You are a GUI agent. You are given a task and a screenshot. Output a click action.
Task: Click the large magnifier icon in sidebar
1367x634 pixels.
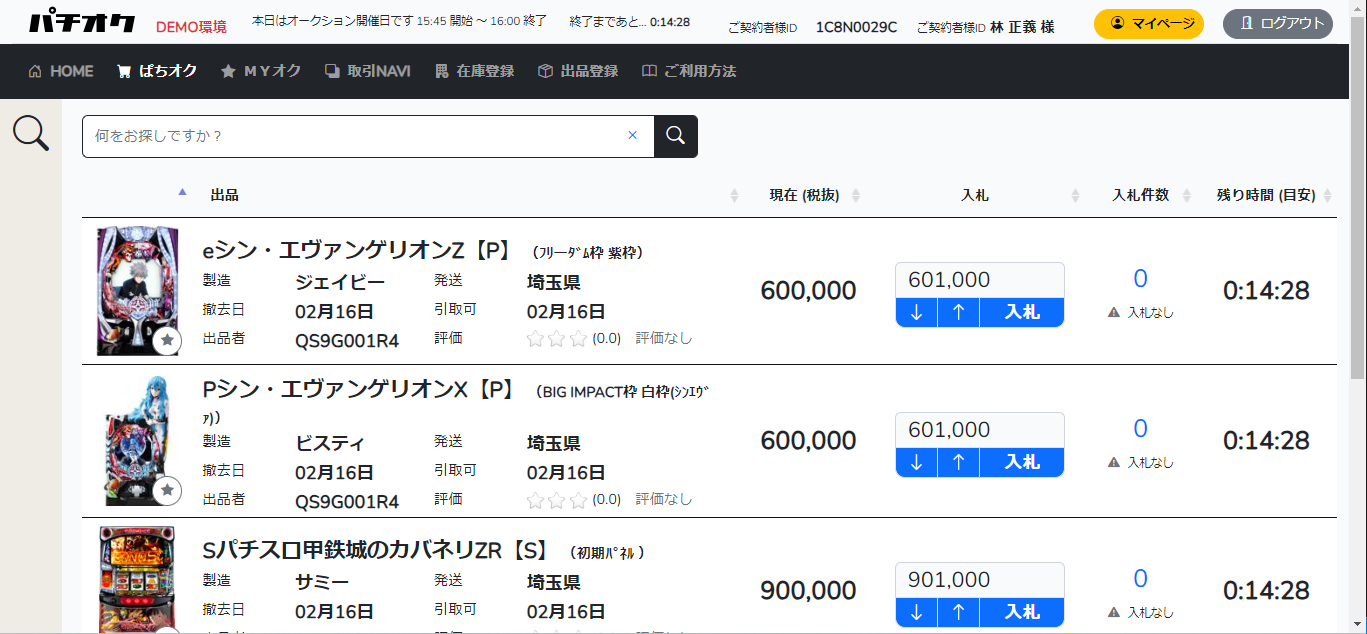31,133
